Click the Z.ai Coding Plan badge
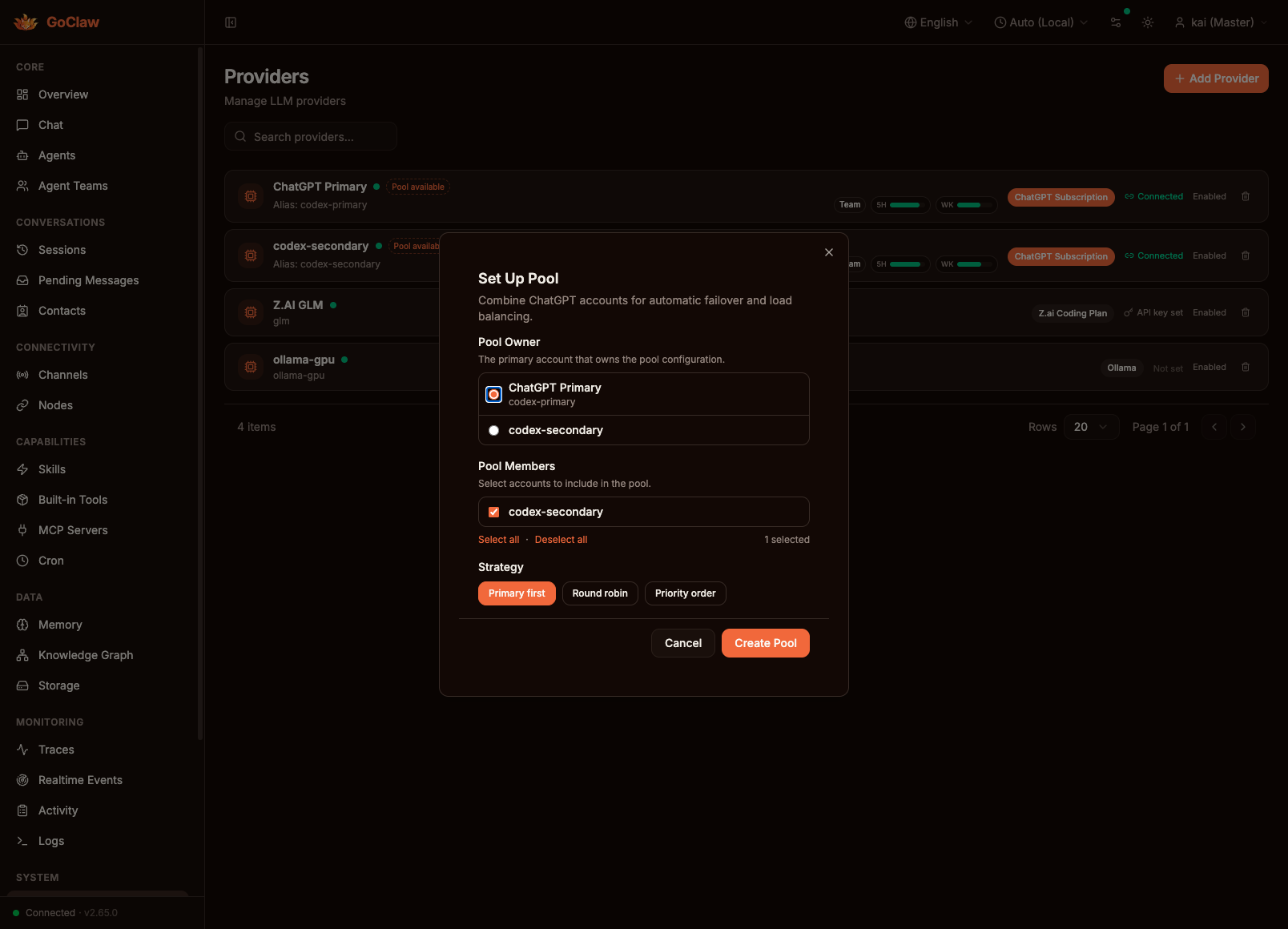 pyautogui.click(x=1073, y=313)
